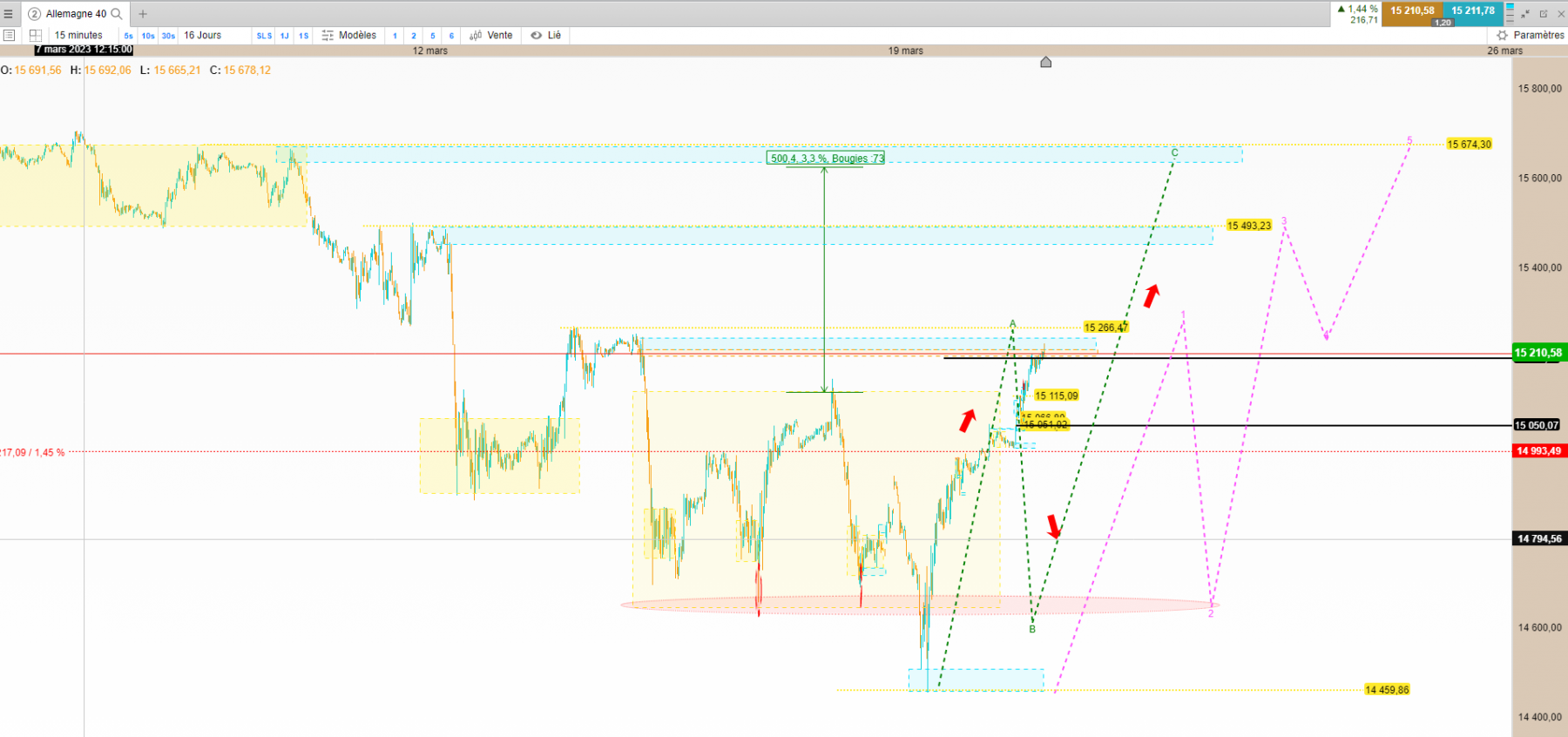
Task: Open the list panel icon in toolbar
Action: [x=10, y=36]
